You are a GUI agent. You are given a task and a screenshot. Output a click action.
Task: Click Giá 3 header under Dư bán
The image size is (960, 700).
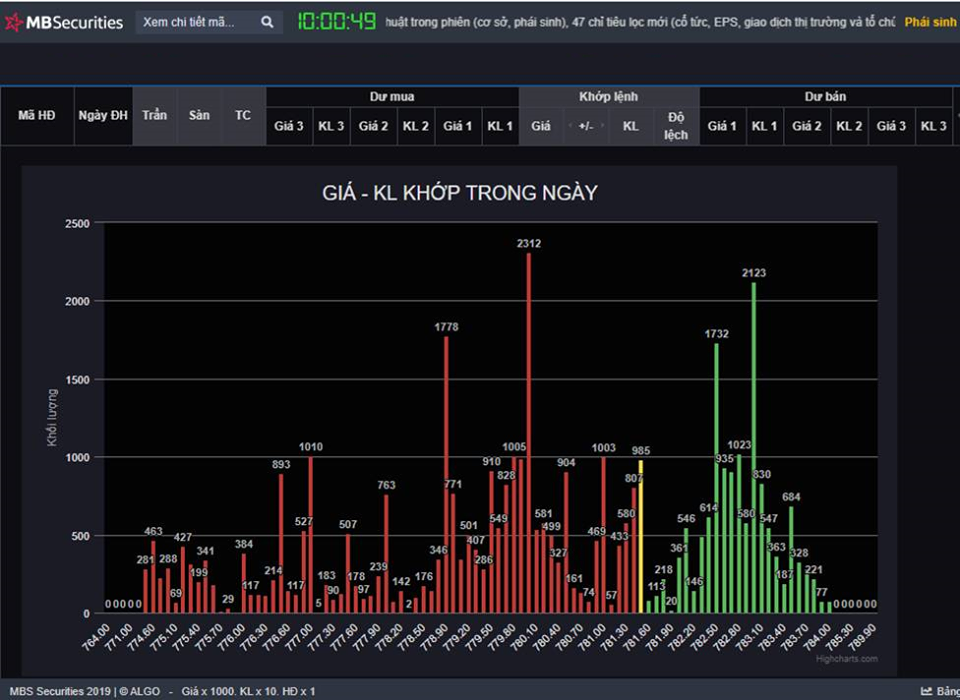coord(891,126)
